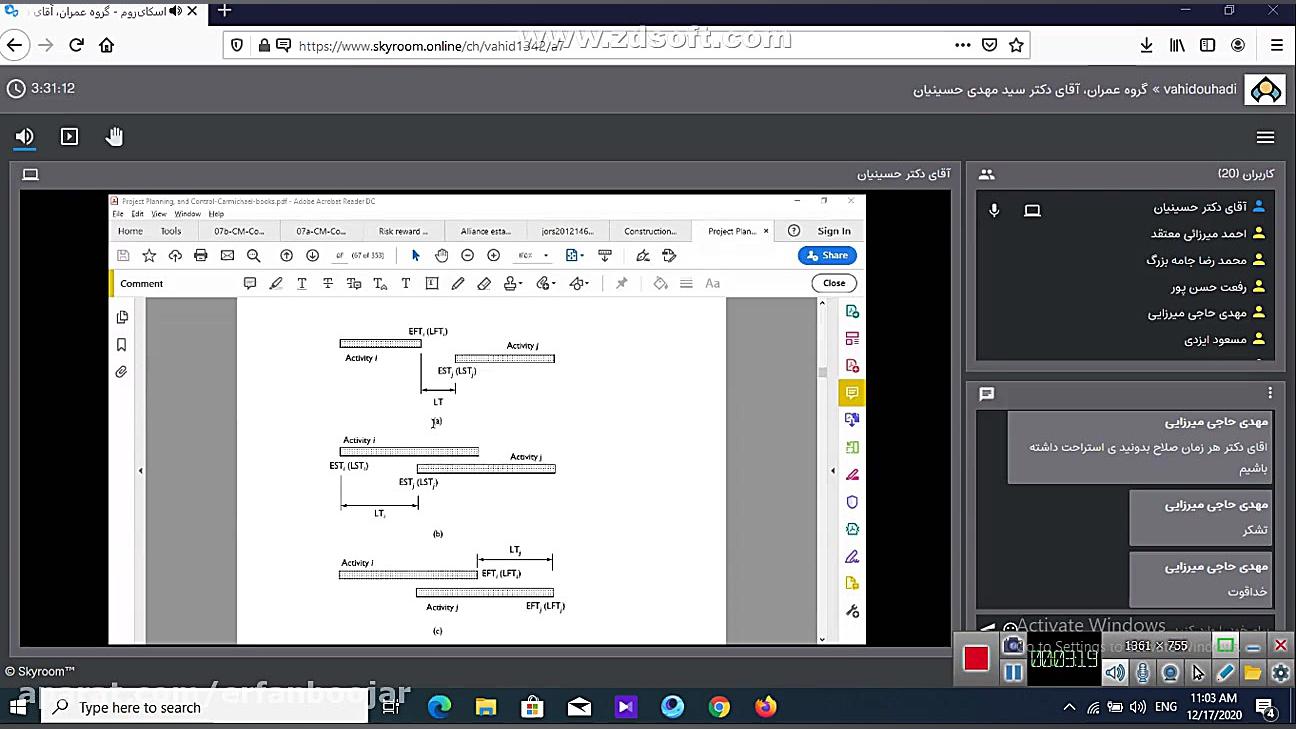
Task: Click the skyroom.online address bar
Action: 600,45
